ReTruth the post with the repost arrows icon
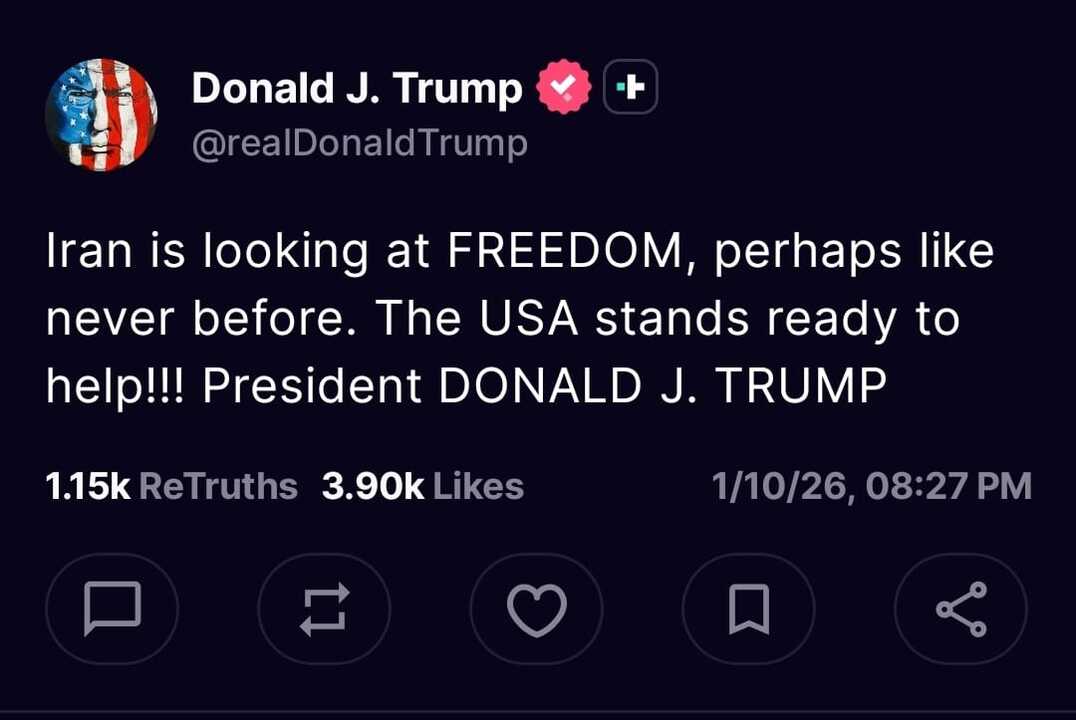Image resolution: width=1076 pixels, height=720 pixels. click(x=325, y=609)
